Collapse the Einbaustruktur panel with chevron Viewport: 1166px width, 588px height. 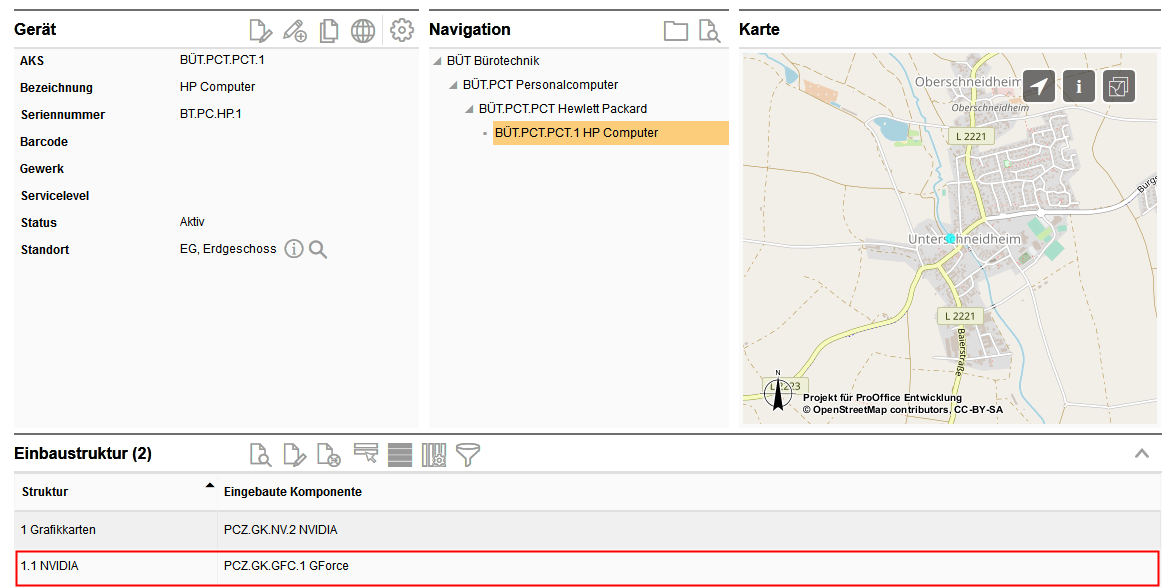(1142, 454)
